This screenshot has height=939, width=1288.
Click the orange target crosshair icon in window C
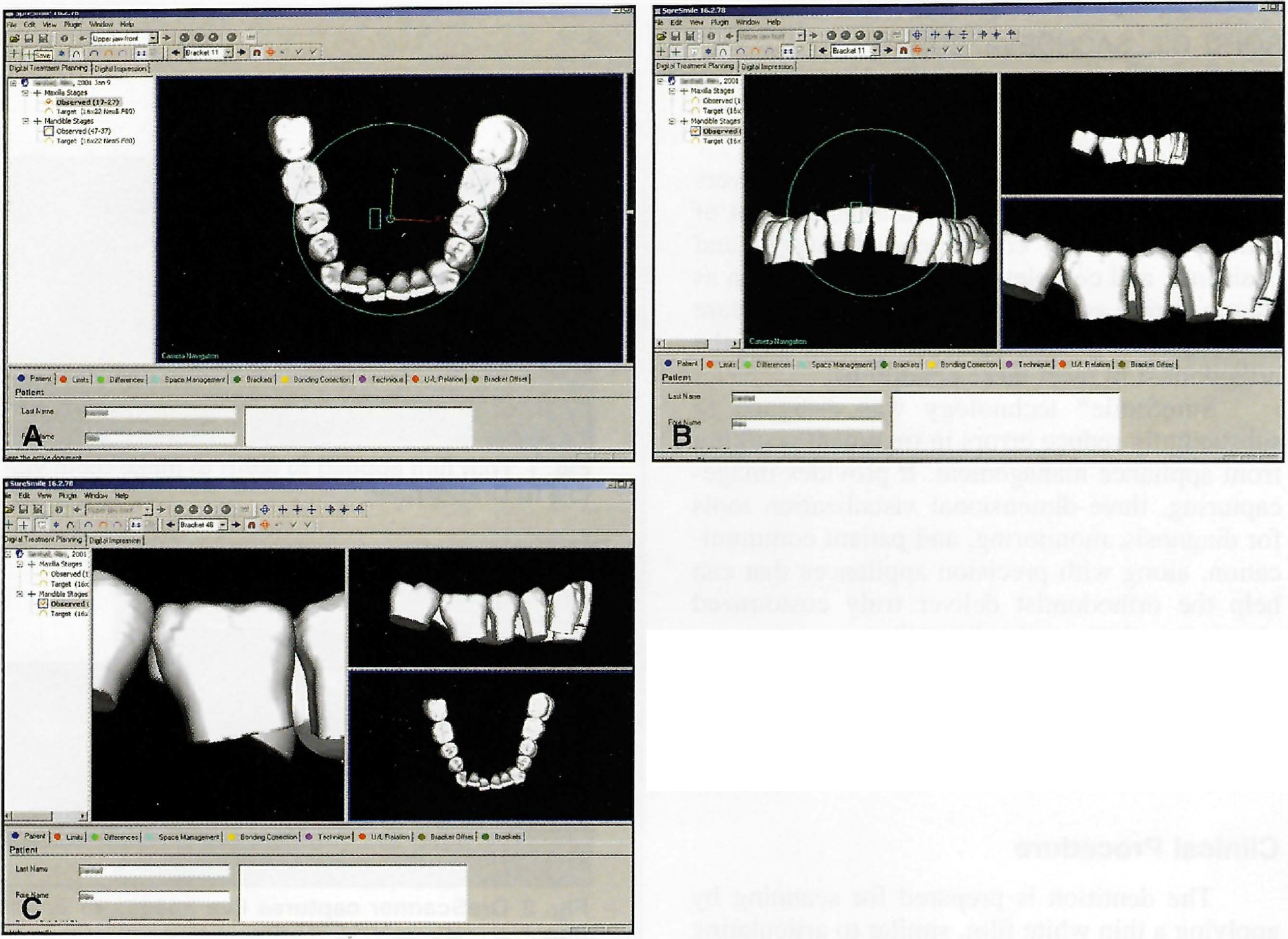pyautogui.click(x=265, y=525)
